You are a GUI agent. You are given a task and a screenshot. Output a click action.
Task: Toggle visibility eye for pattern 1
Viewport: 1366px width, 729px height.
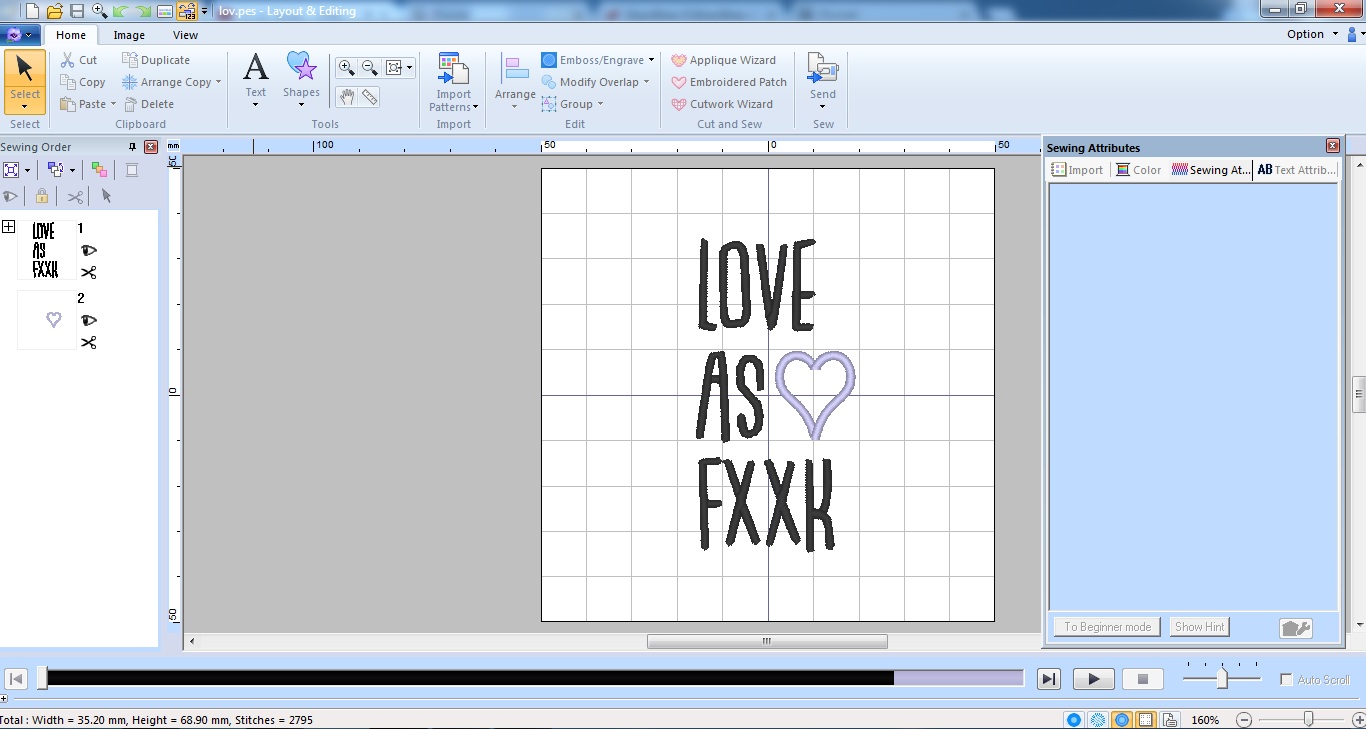point(89,250)
